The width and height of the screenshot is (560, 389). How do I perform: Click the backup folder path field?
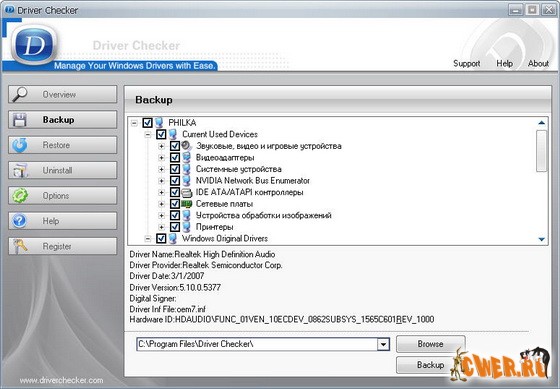coord(257,344)
